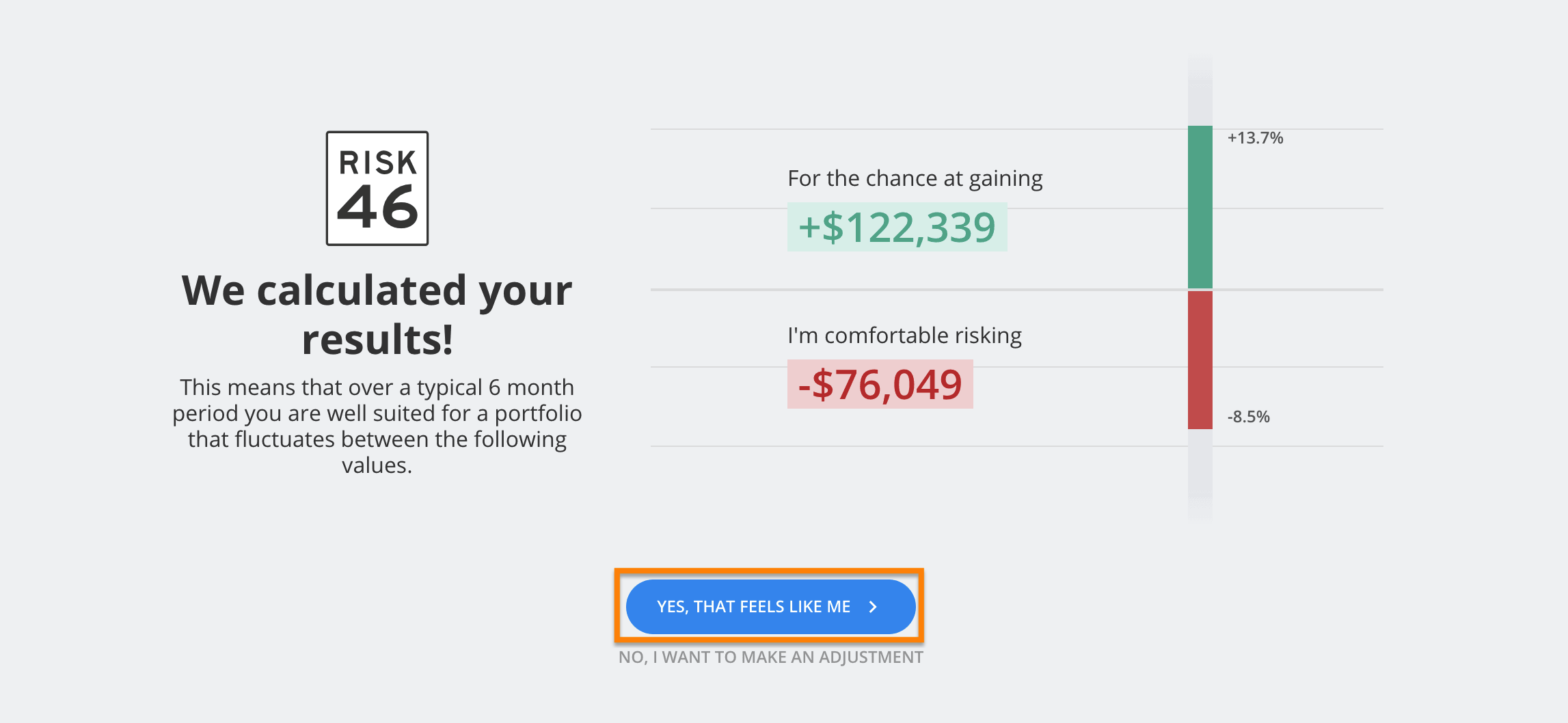The width and height of the screenshot is (1568, 723).
Task: Select the red loss segment of the bar
Action: tap(1200, 360)
